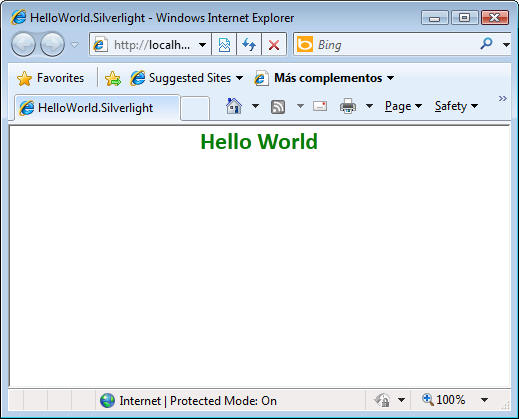Click the status bar privacy lock icon
The image size is (519, 419).
[383, 400]
